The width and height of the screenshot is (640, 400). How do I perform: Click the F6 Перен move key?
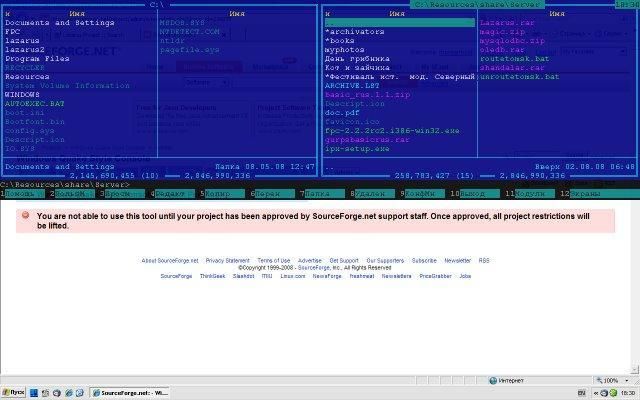coord(275,194)
